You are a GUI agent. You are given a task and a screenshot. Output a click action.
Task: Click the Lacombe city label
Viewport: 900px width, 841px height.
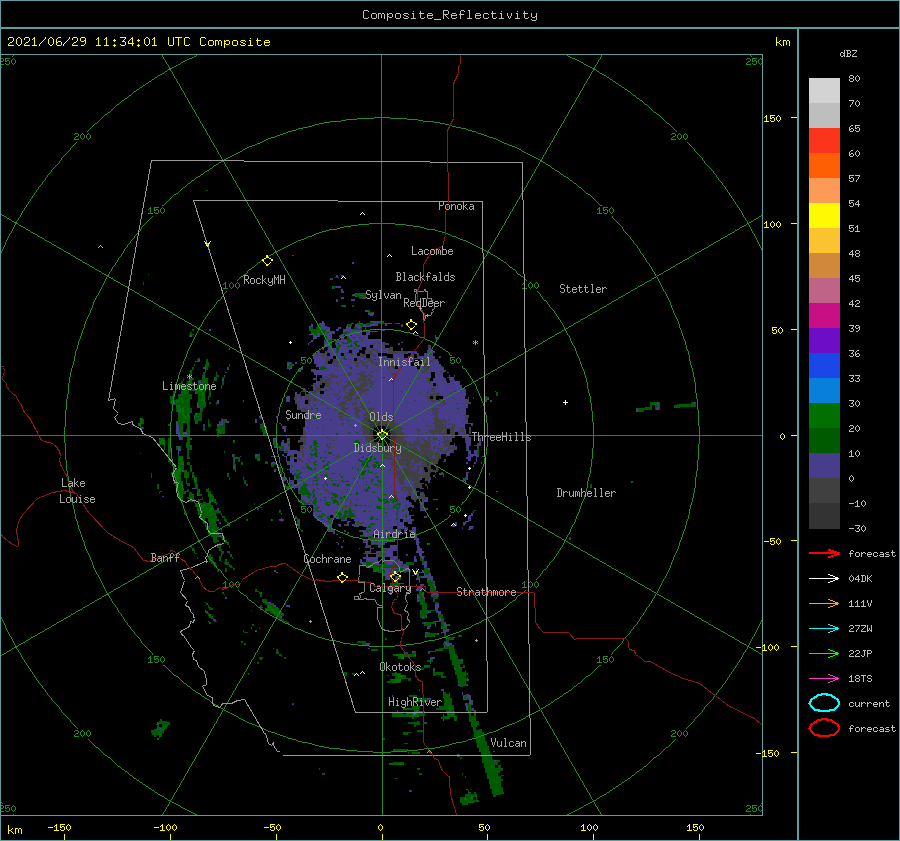[x=432, y=251]
